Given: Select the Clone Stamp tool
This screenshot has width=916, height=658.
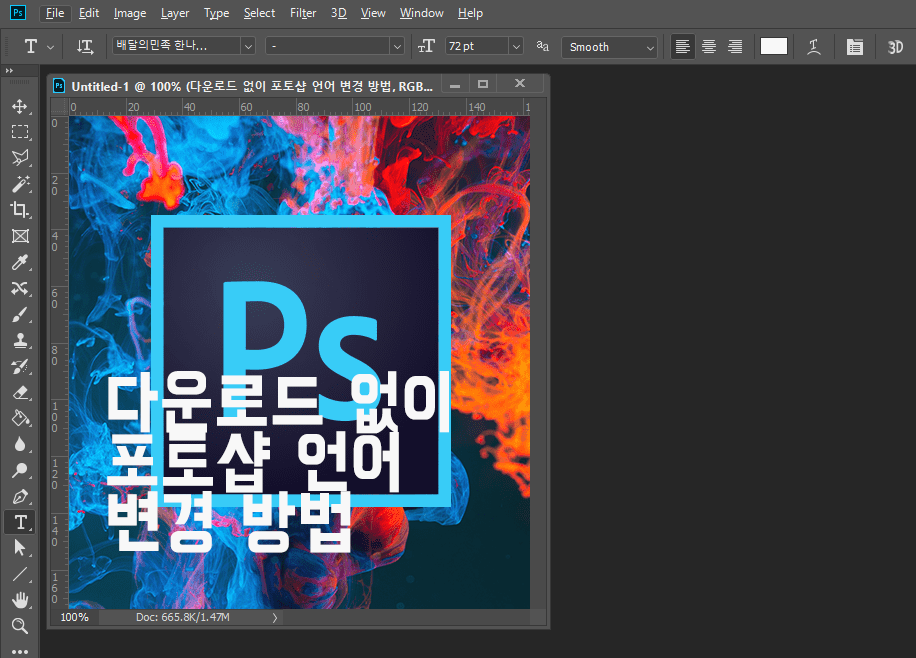Looking at the screenshot, I should 20,340.
